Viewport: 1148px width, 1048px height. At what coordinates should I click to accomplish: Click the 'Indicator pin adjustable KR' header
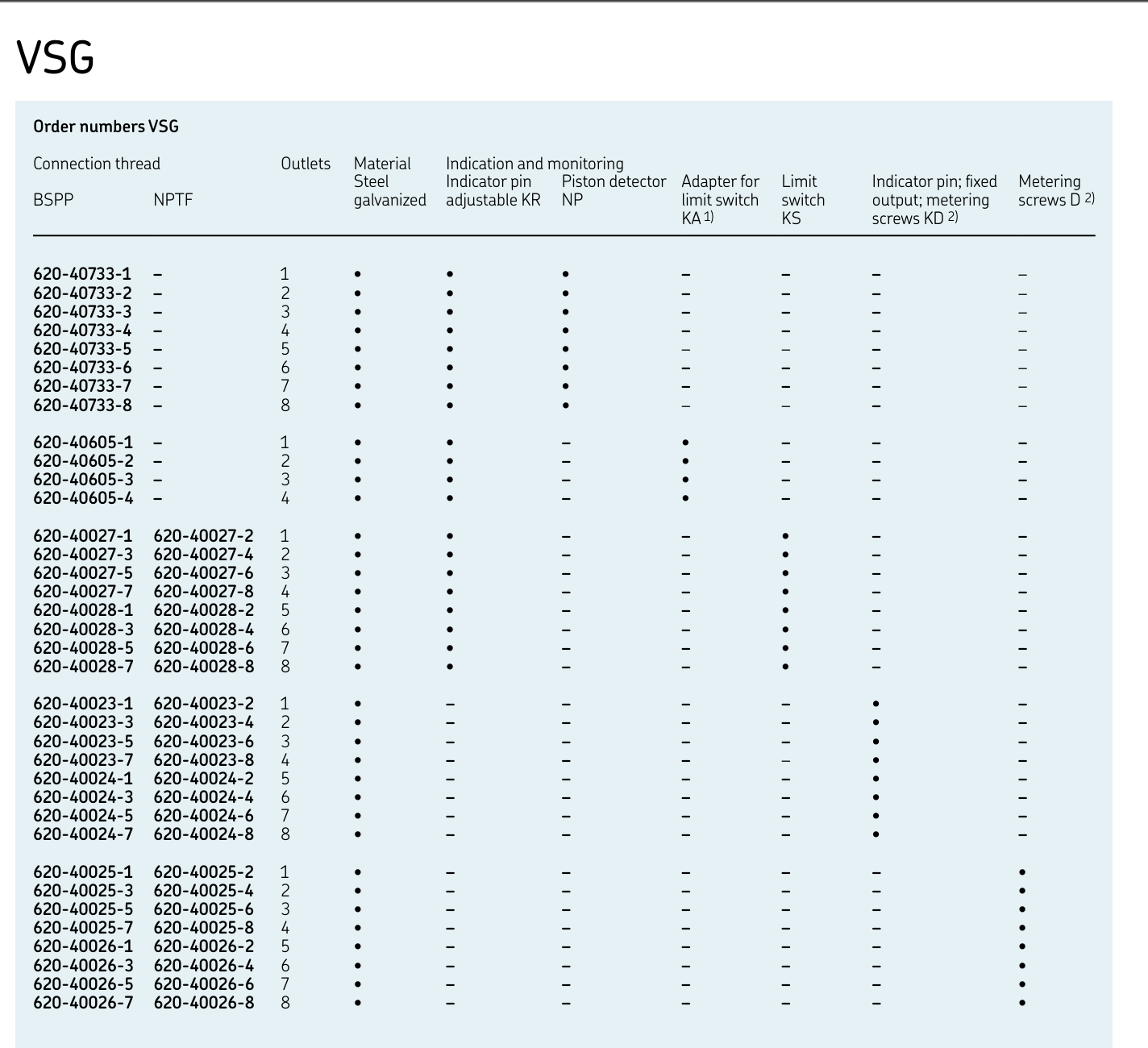point(493,191)
